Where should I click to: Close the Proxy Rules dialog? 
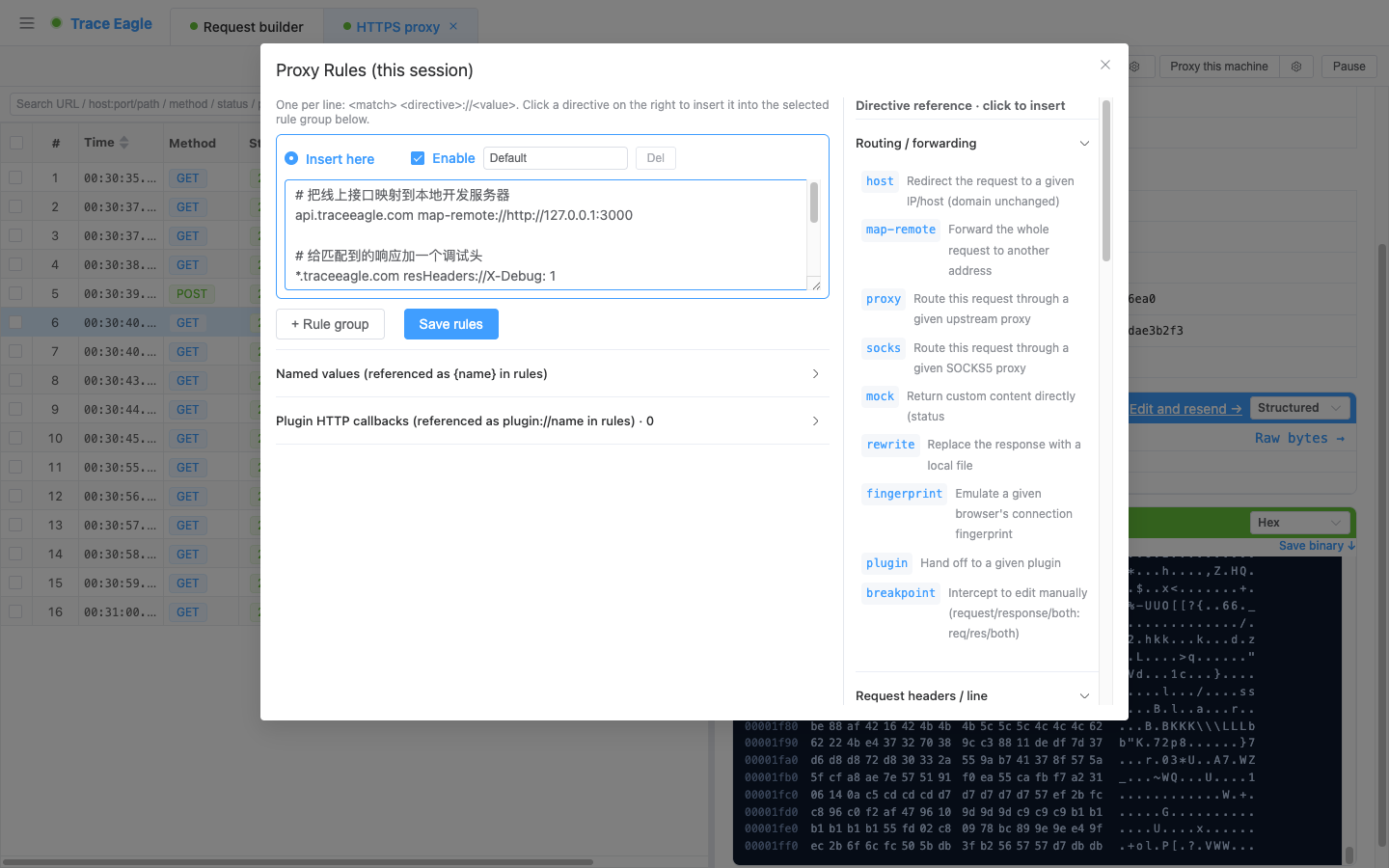(1105, 65)
